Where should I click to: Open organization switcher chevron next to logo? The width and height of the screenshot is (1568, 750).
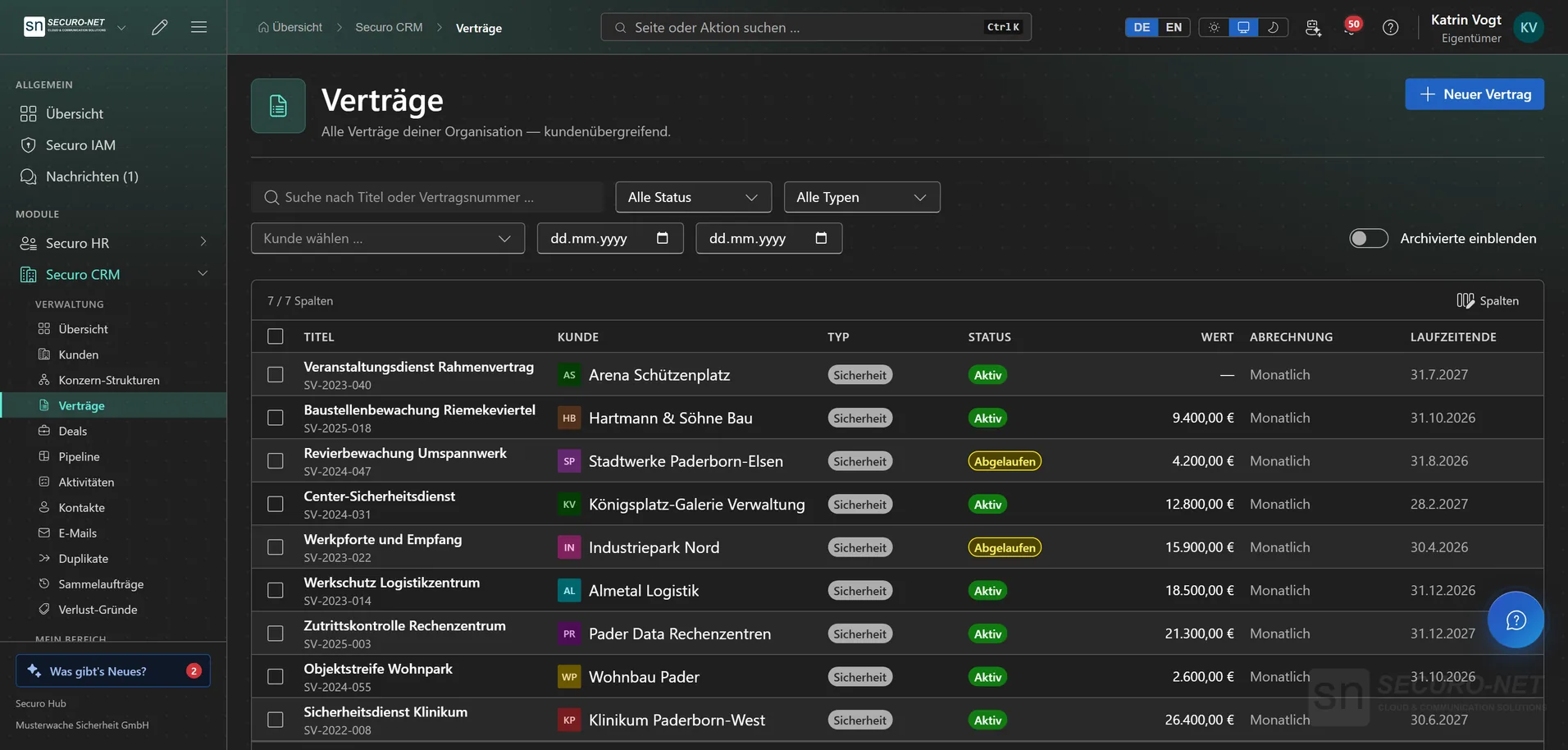(121, 27)
